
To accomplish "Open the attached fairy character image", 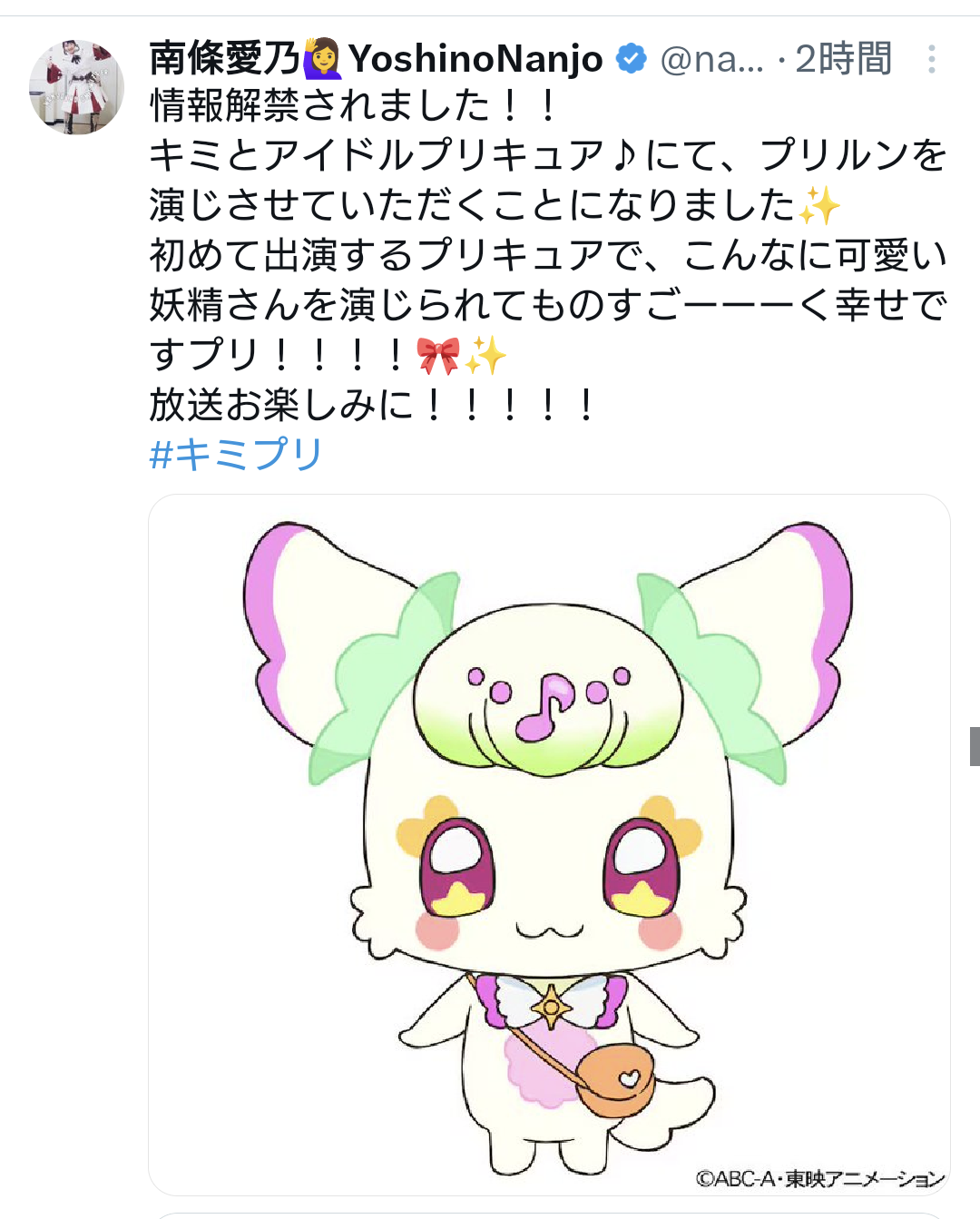I will [549, 844].
